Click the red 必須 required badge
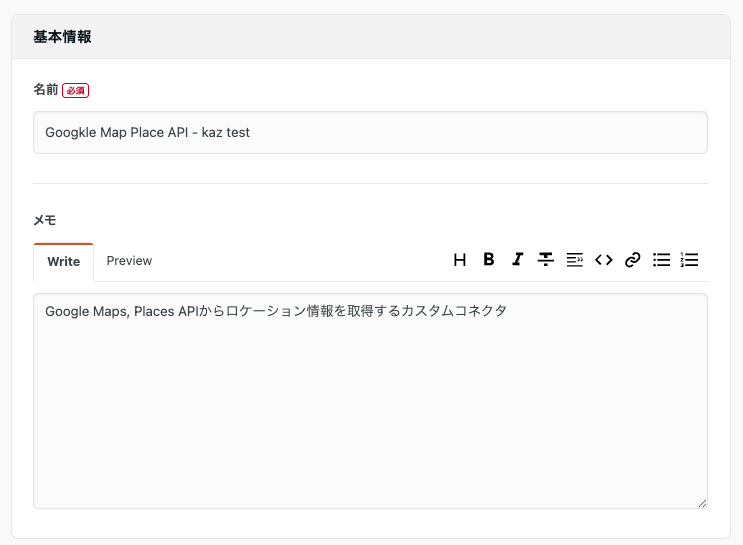Viewport: 743px width, 545px height. (x=76, y=90)
